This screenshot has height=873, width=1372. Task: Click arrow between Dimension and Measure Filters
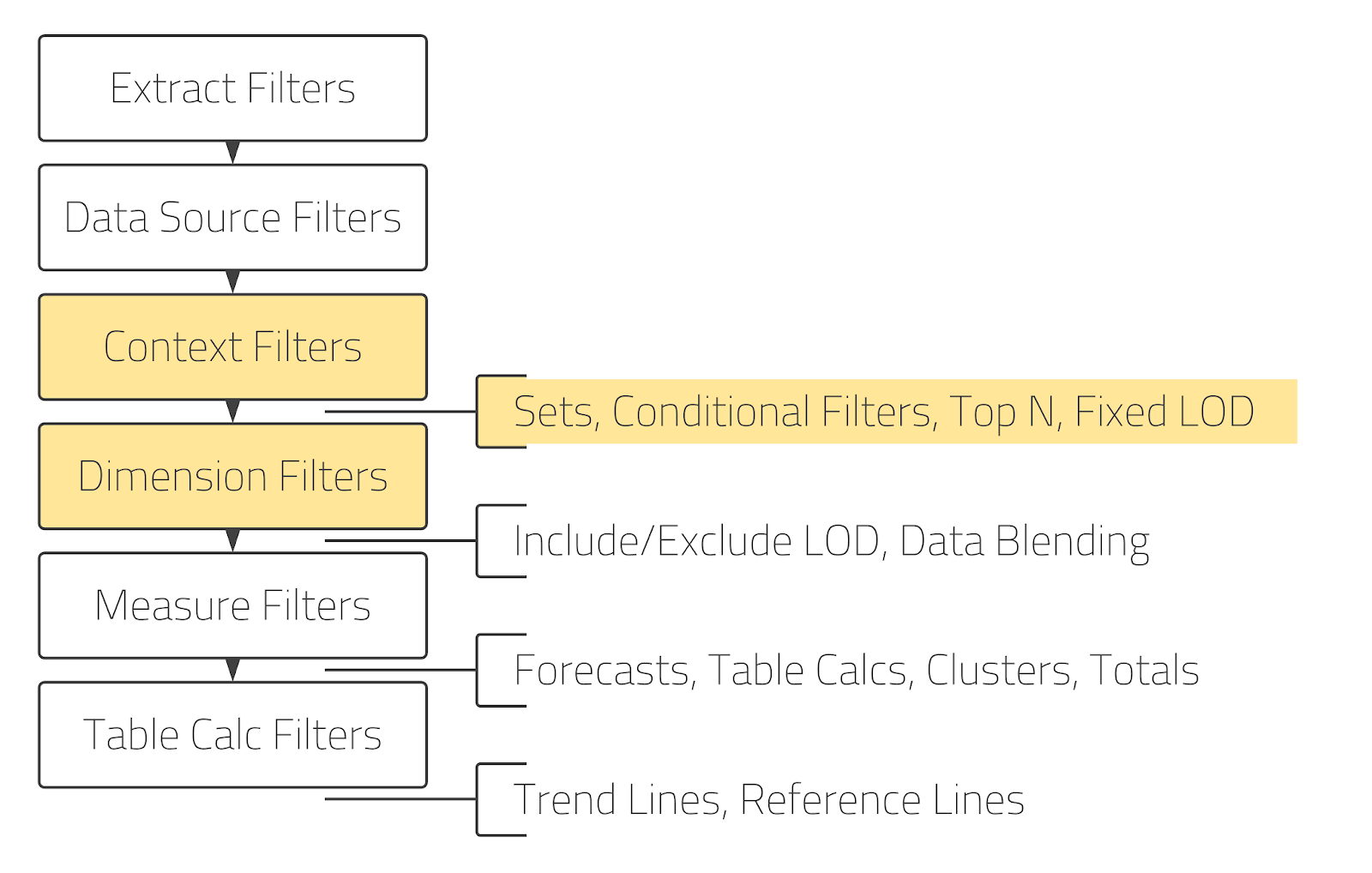click(x=232, y=540)
